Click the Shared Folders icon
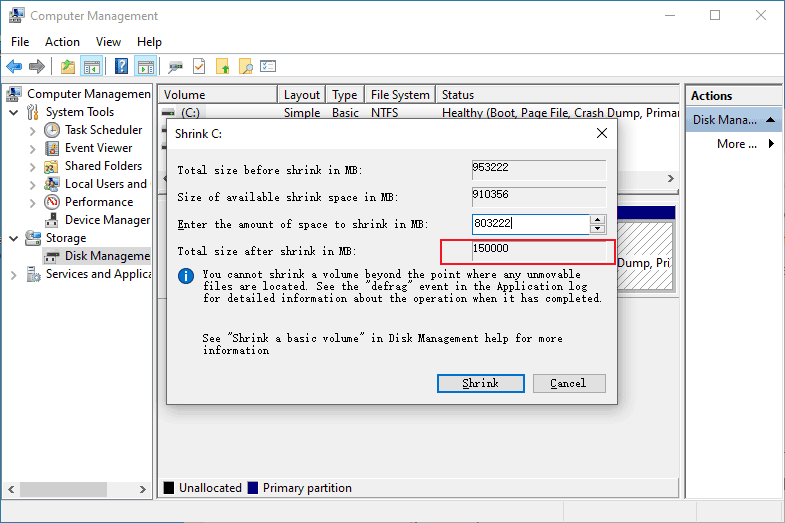Image resolution: width=785 pixels, height=523 pixels. pyautogui.click(x=52, y=166)
